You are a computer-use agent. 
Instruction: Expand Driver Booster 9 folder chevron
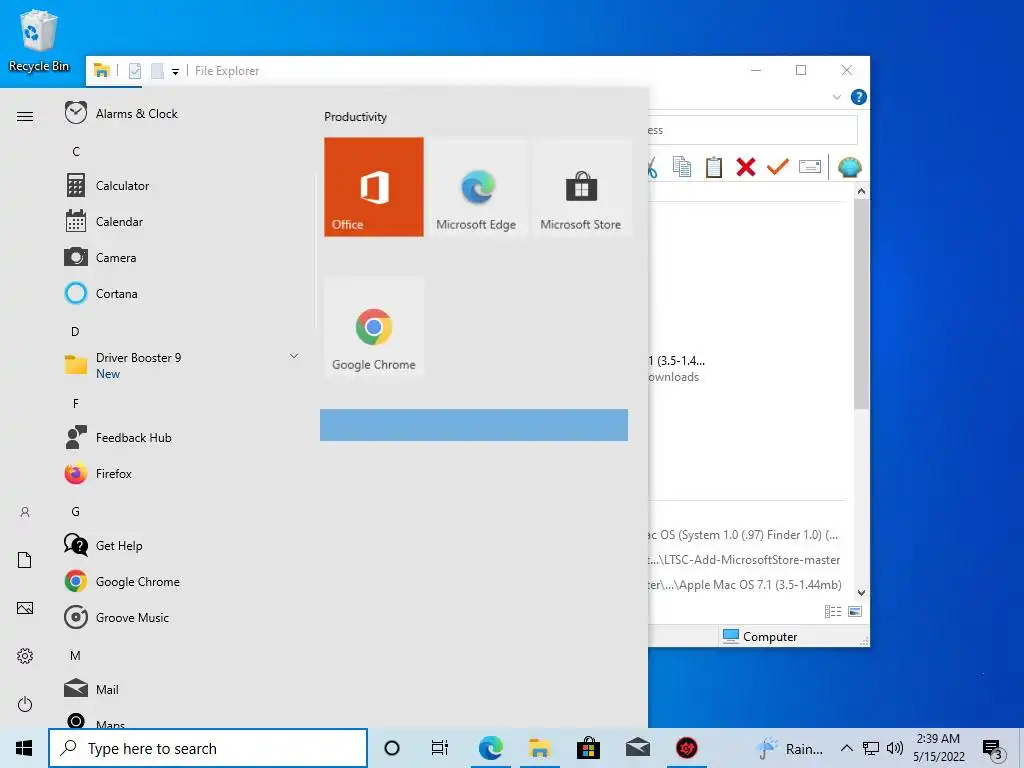click(x=294, y=356)
